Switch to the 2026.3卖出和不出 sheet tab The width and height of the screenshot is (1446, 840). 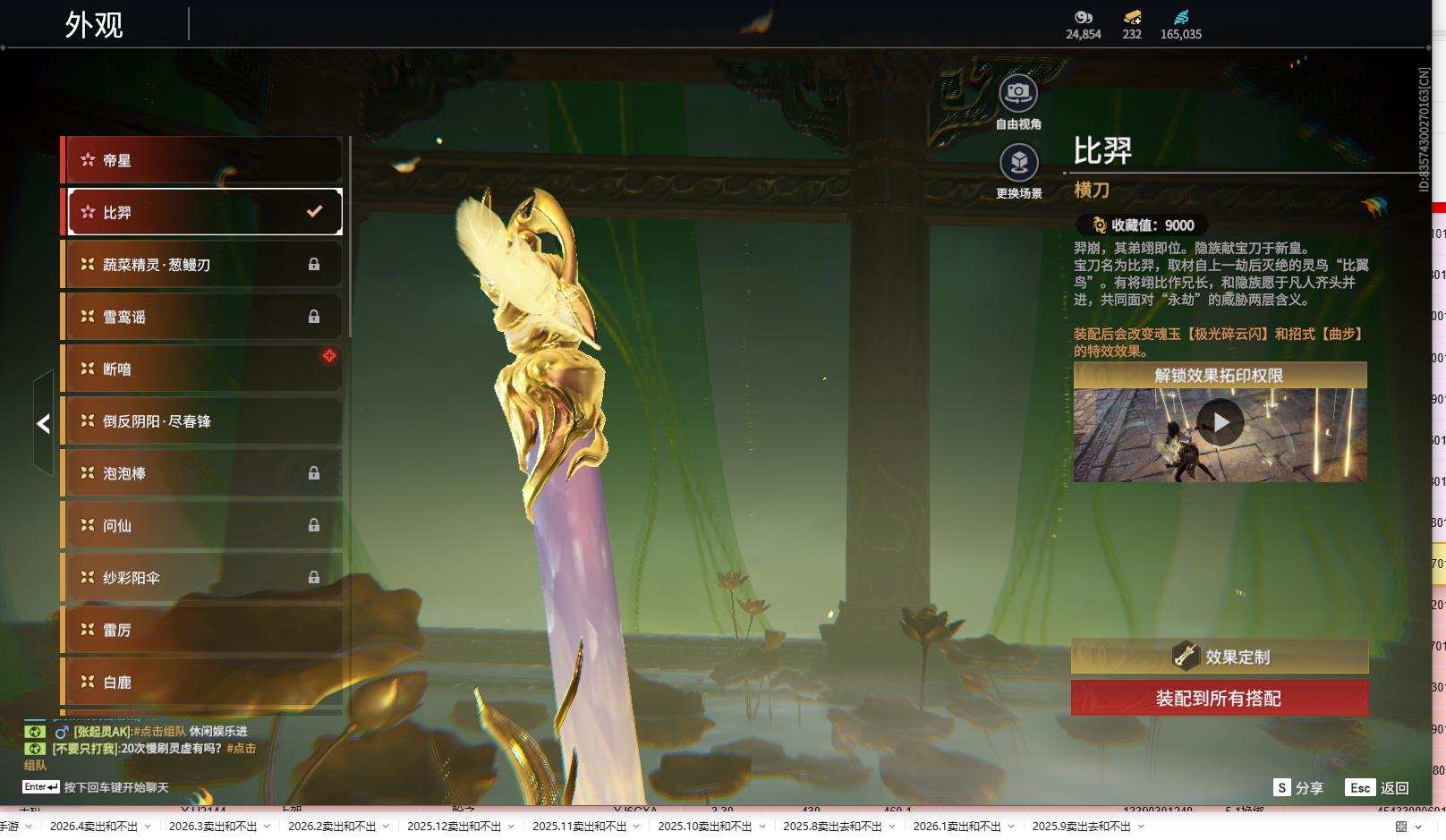[213, 827]
